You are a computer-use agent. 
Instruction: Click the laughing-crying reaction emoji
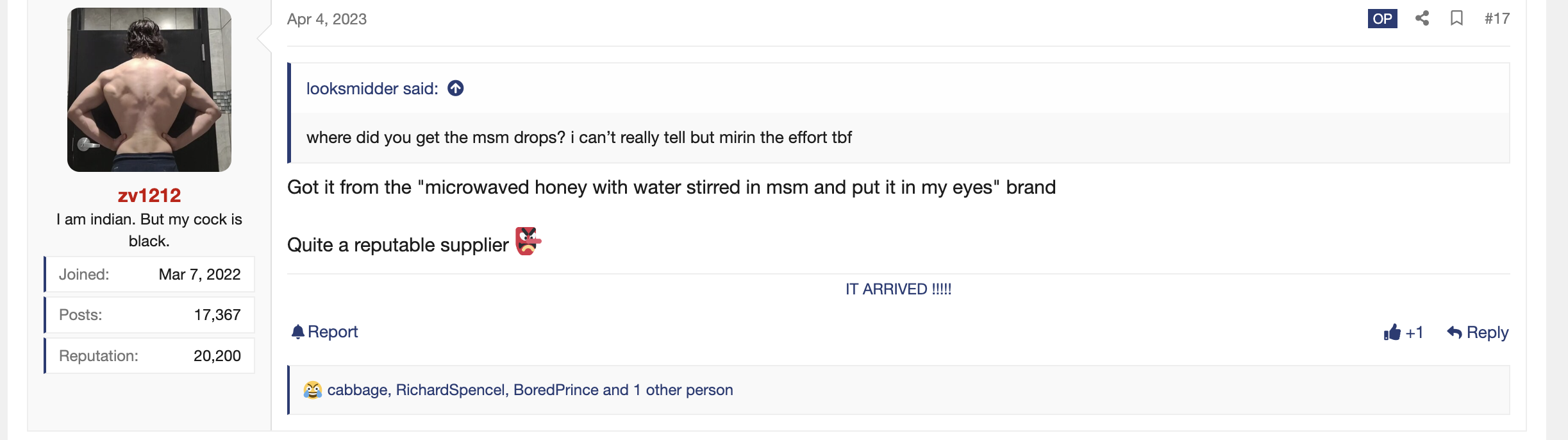(x=313, y=390)
